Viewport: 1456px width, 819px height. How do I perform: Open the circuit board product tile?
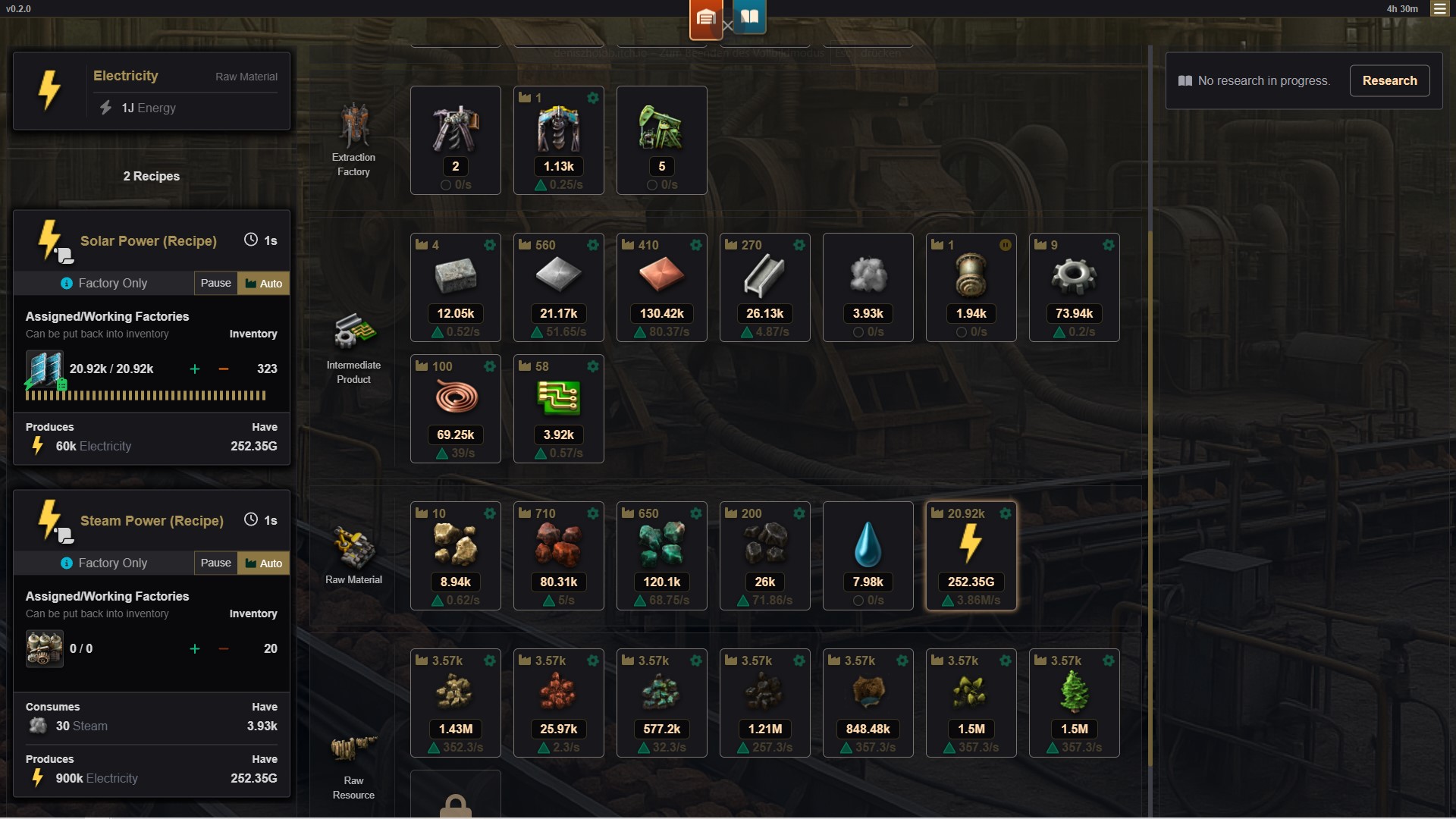558,409
